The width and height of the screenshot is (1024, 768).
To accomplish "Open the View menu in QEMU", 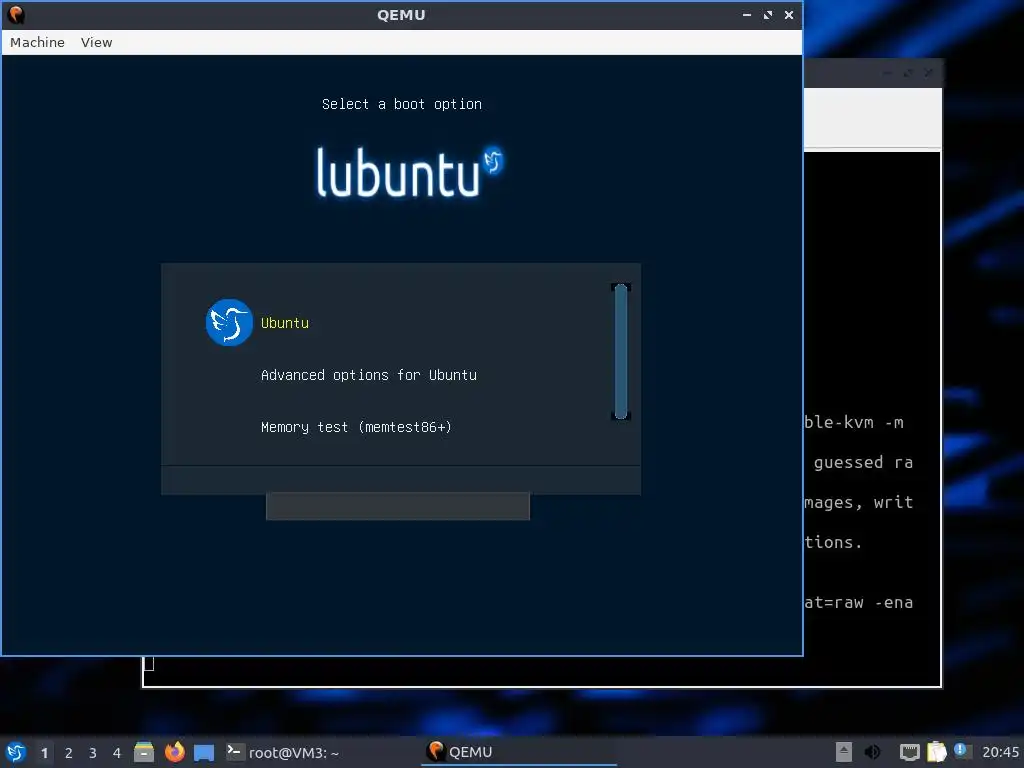I will pos(96,42).
